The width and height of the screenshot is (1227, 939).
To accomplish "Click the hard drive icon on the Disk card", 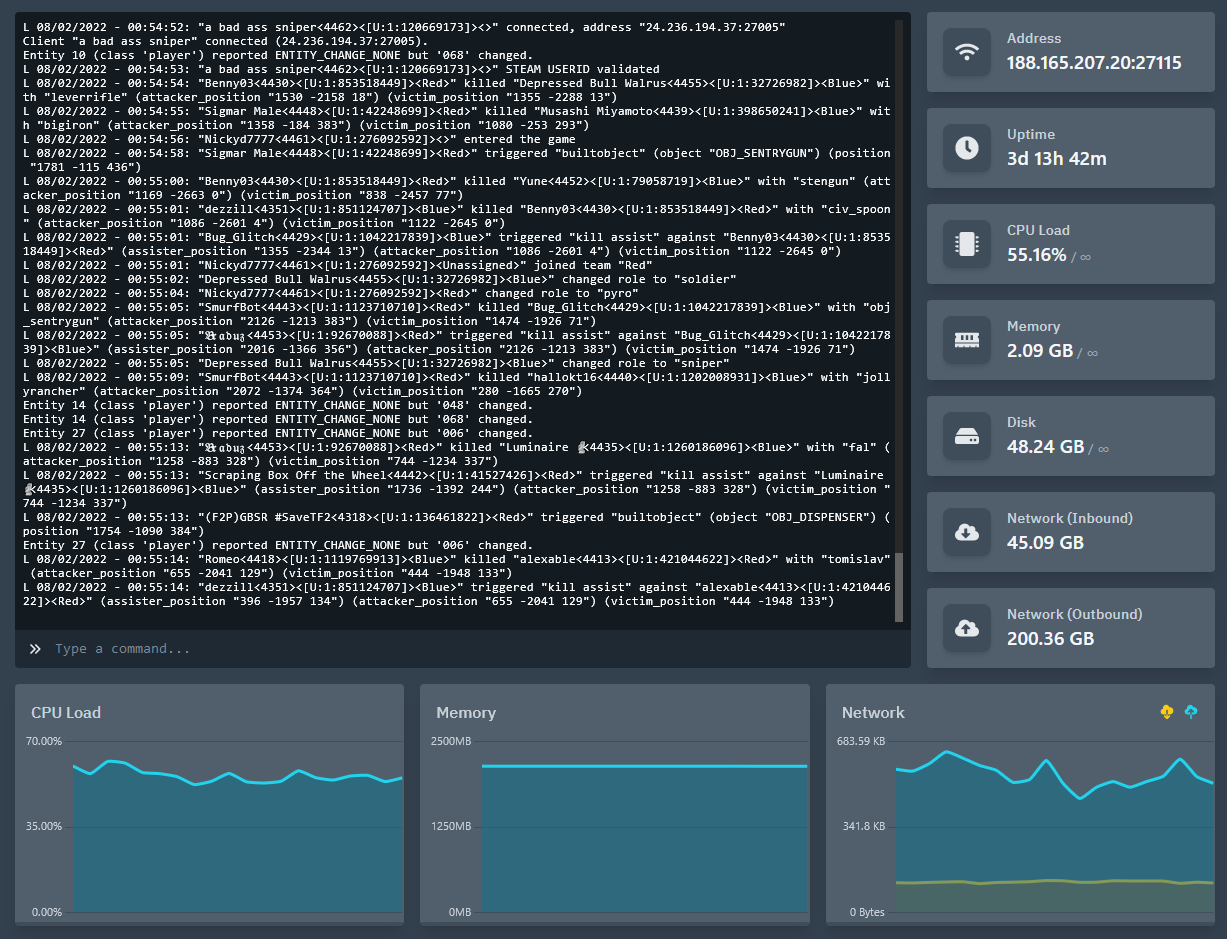I will pyautogui.click(x=967, y=436).
